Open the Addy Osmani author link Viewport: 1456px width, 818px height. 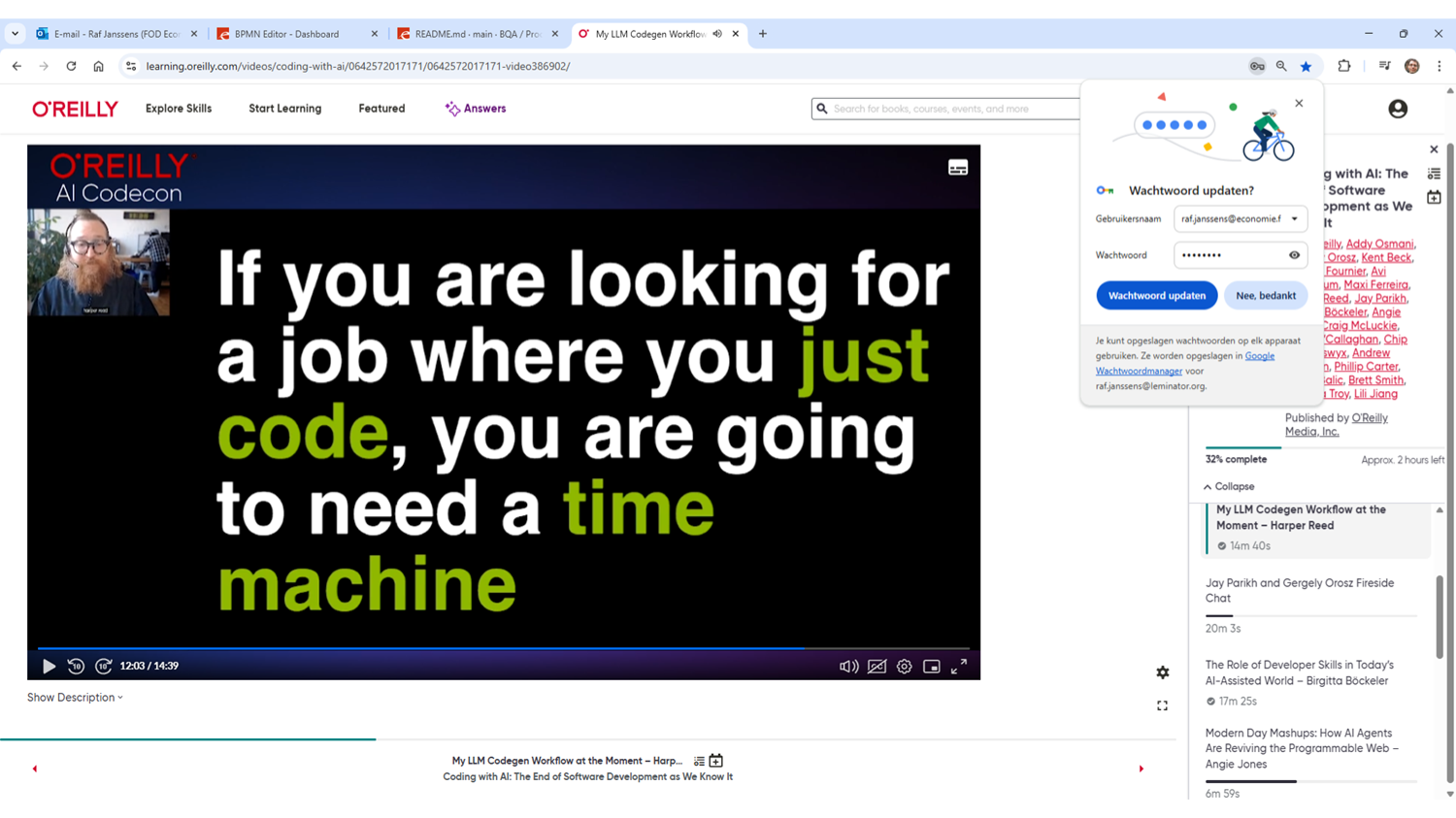click(x=1379, y=244)
